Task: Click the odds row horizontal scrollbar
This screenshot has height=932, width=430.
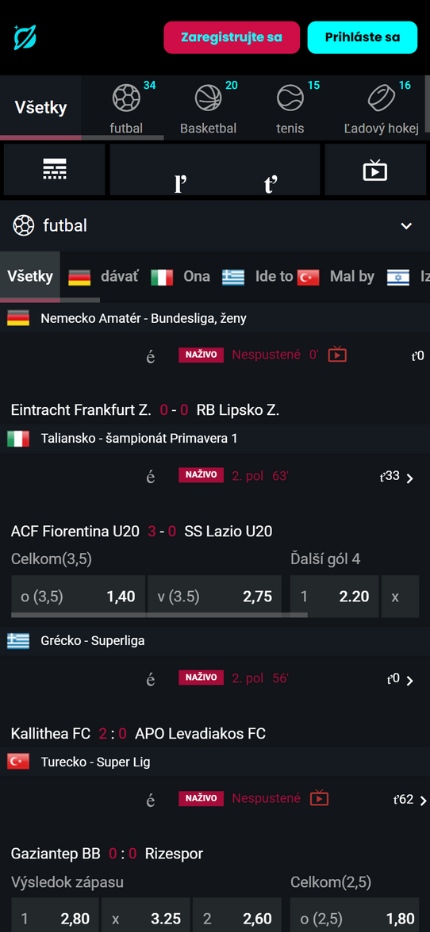Action: tap(159, 615)
